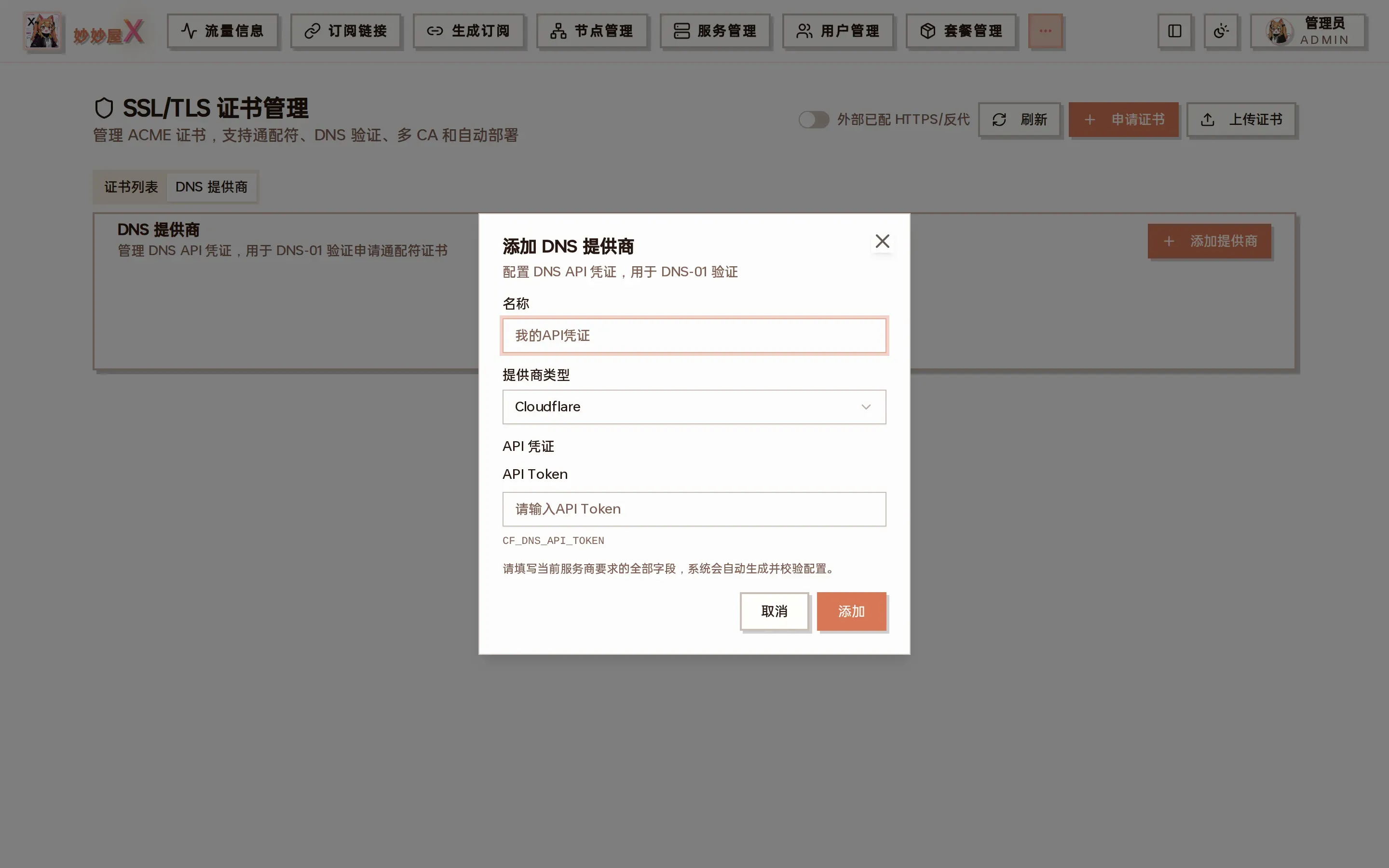Click the 取消 cancel button
1389x868 pixels.
pos(774,611)
